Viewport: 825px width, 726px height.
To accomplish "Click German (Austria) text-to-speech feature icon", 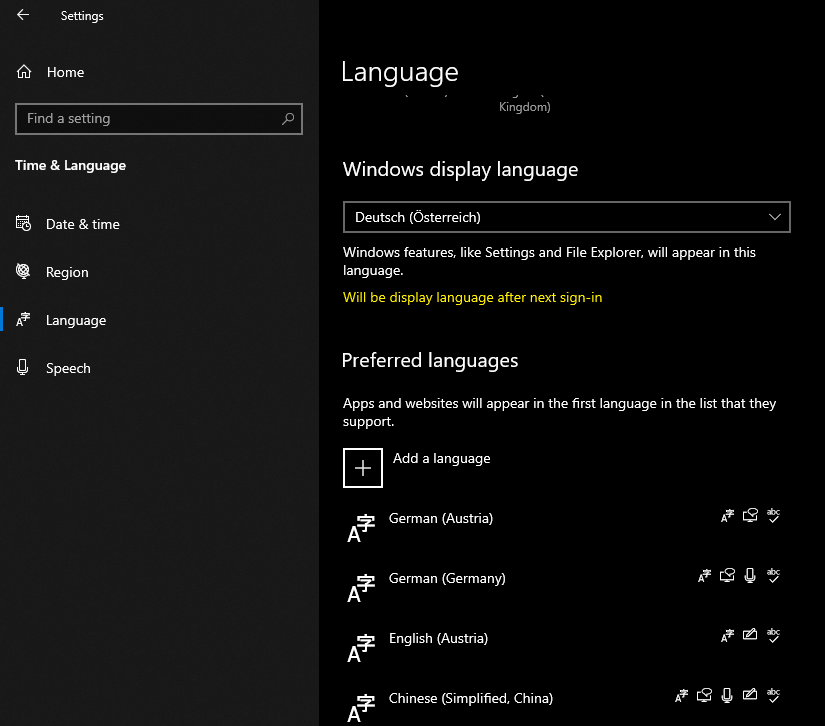I will click(x=750, y=516).
